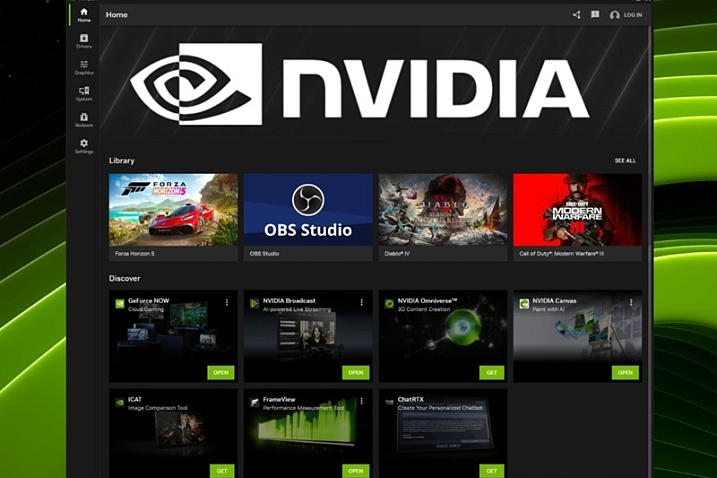Click GET on the ChatRTX card
Image resolution: width=717 pixels, height=478 pixels.
pyautogui.click(x=492, y=471)
